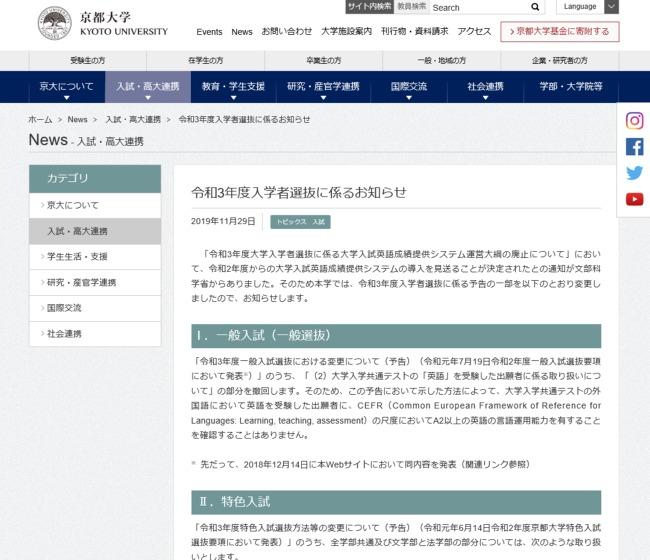650x560 pixels.
Task: Select 社会連携 in the category sidebar
Action: [95, 334]
